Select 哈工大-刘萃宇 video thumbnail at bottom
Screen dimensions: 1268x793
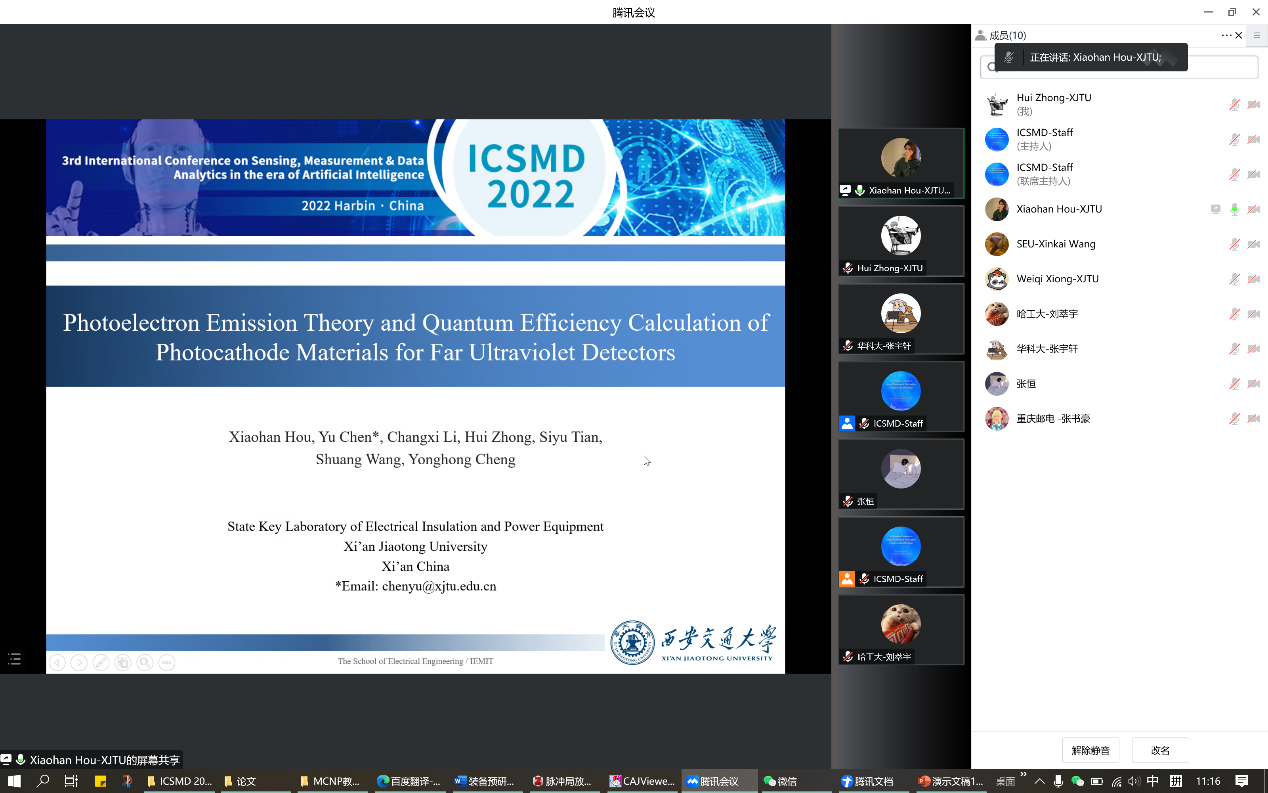(x=901, y=630)
